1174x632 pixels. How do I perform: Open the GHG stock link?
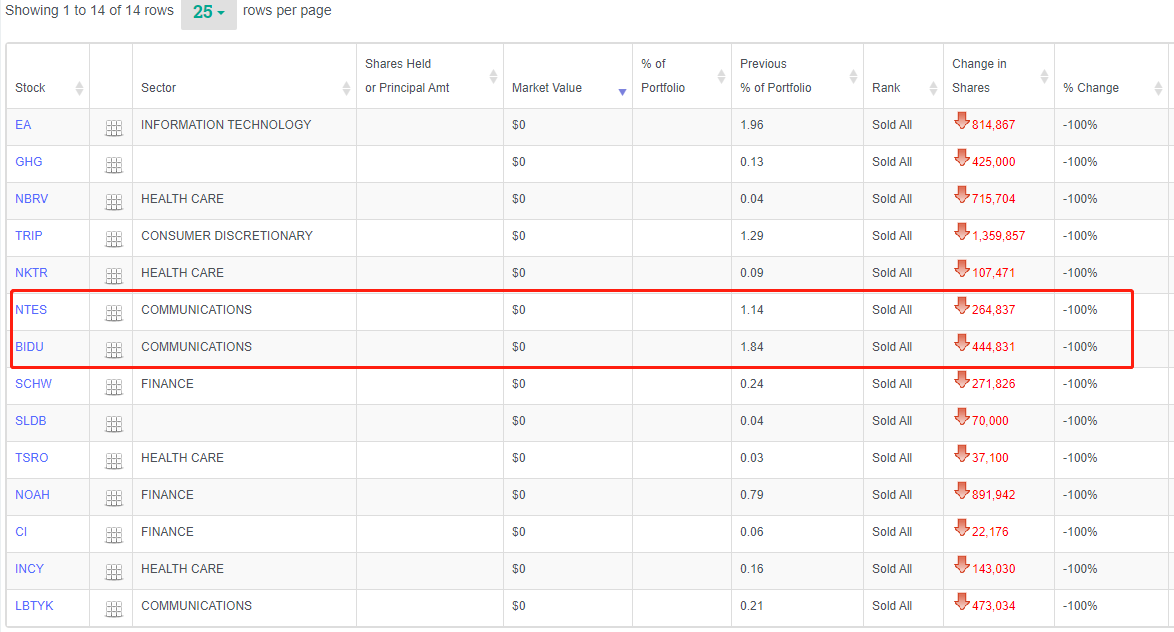click(28, 162)
